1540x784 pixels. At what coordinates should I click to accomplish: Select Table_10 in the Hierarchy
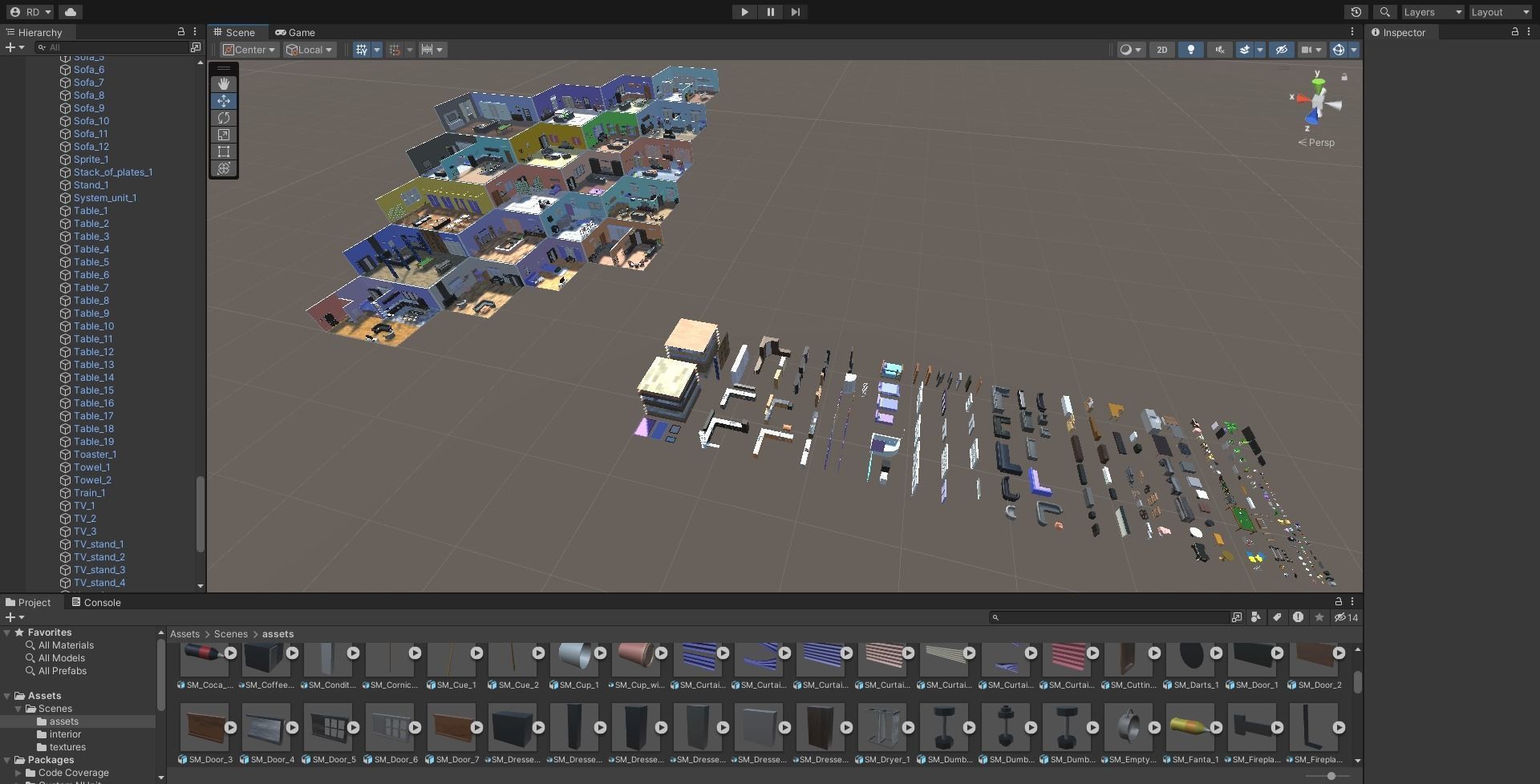94,326
